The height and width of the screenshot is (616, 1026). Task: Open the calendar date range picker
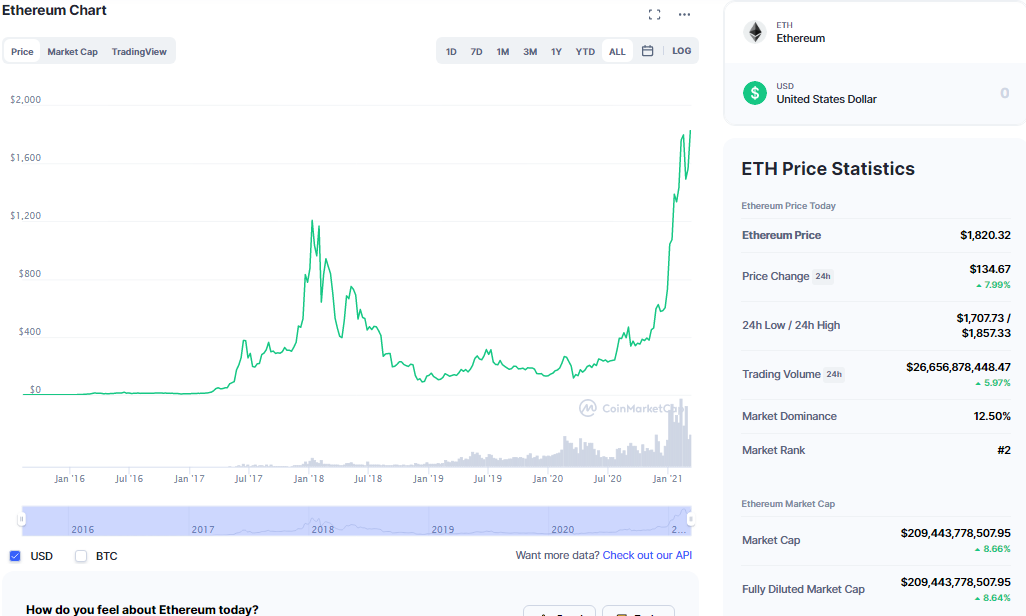click(x=647, y=51)
